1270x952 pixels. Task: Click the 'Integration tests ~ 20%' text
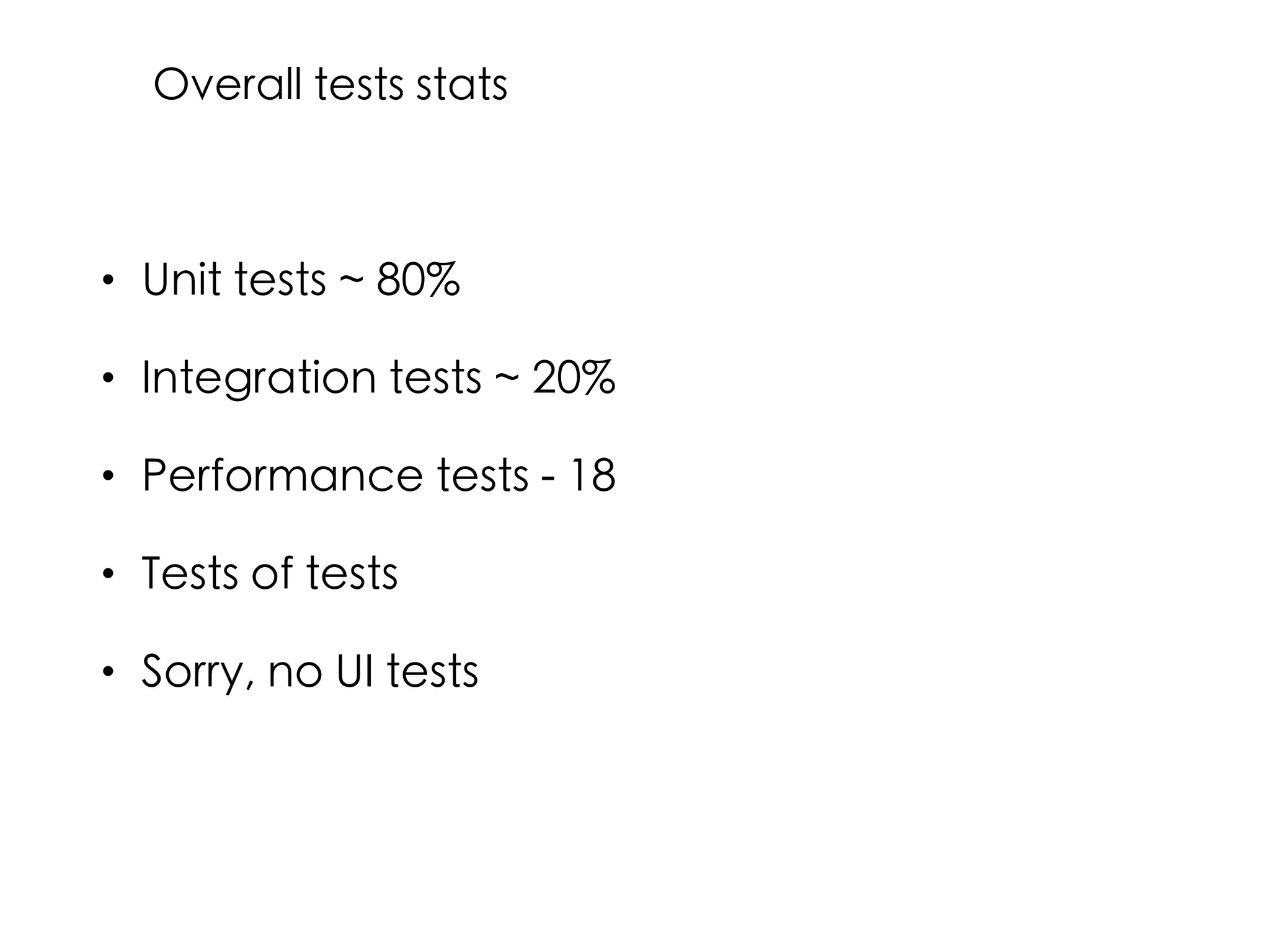[x=379, y=379]
